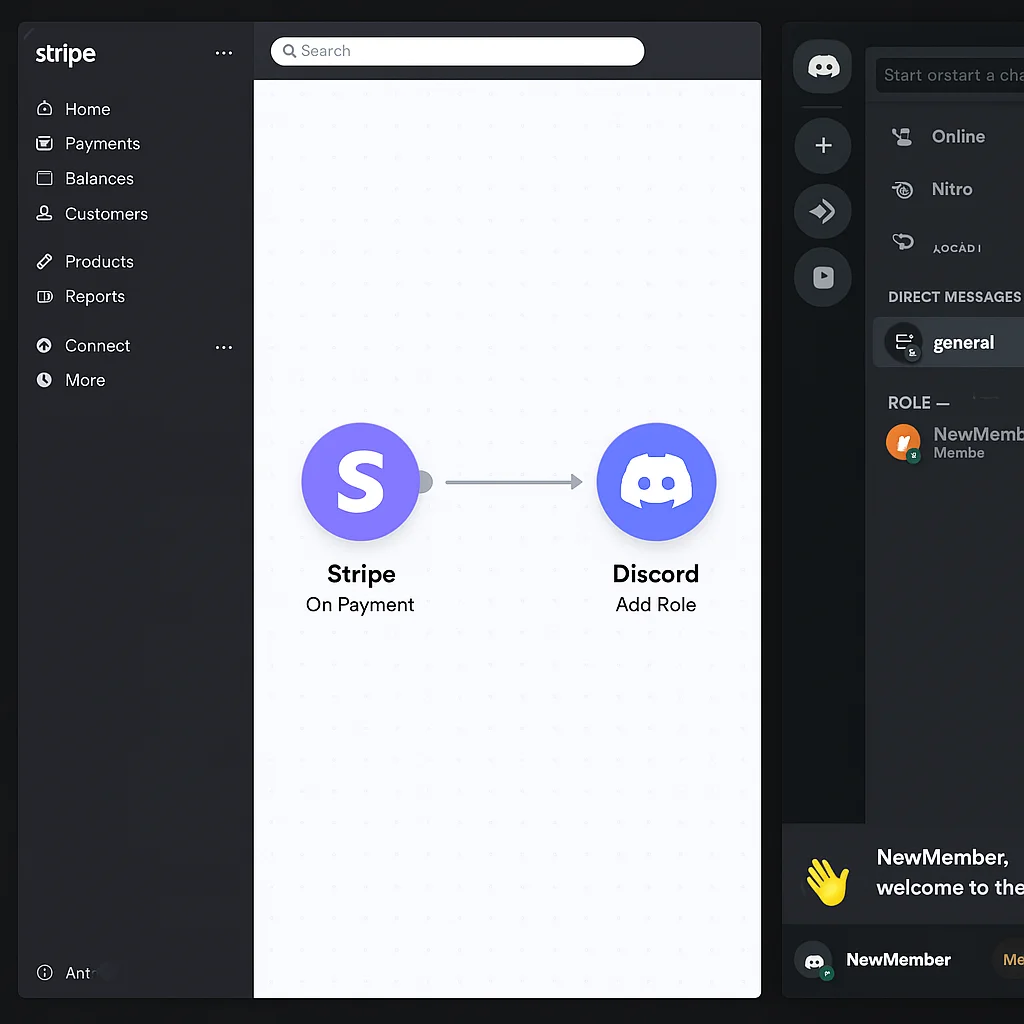Open Customers in Stripe sidebar
The width and height of the screenshot is (1024, 1024).
point(106,214)
